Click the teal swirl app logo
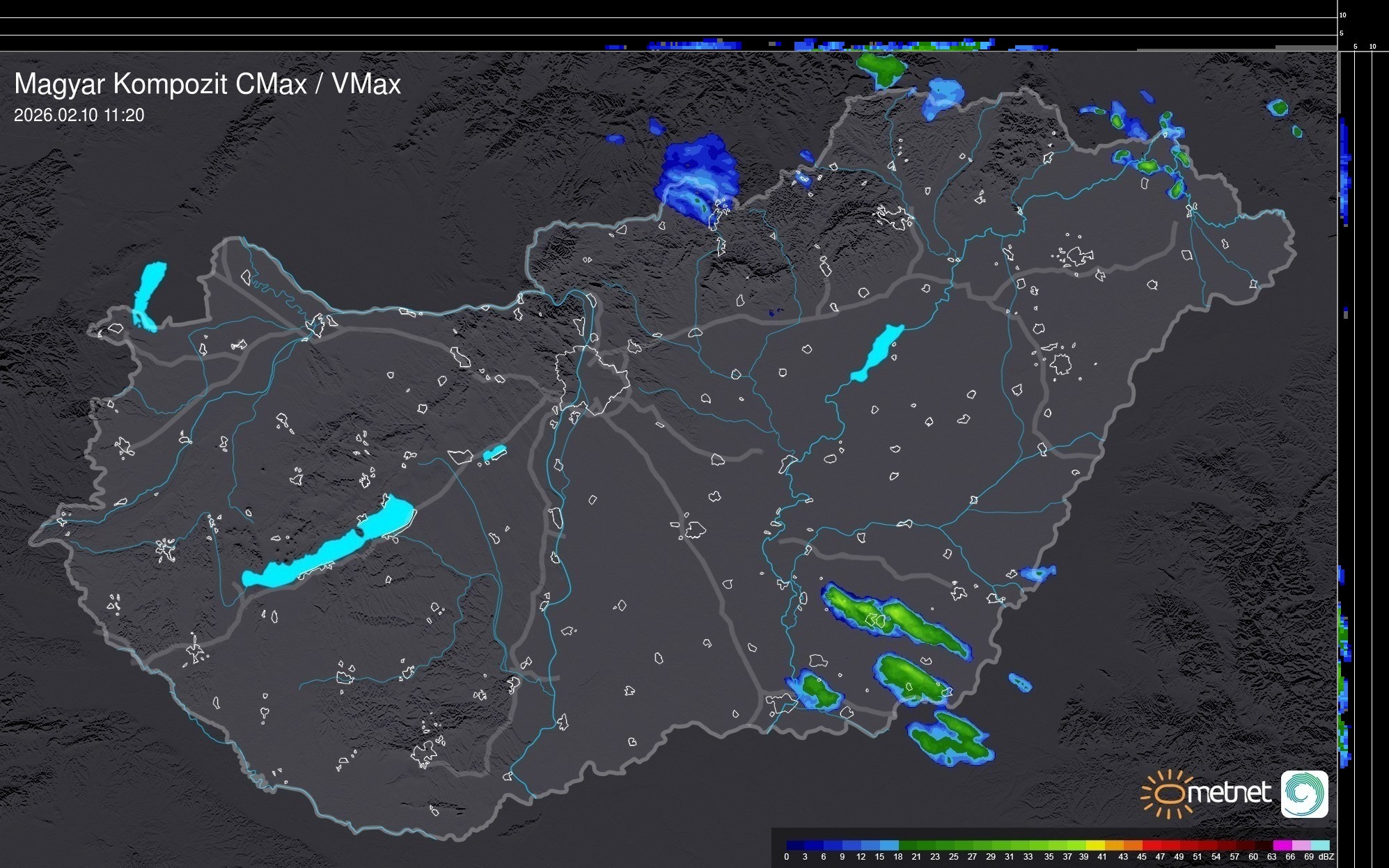Image resolution: width=1389 pixels, height=868 pixels. tap(1304, 794)
